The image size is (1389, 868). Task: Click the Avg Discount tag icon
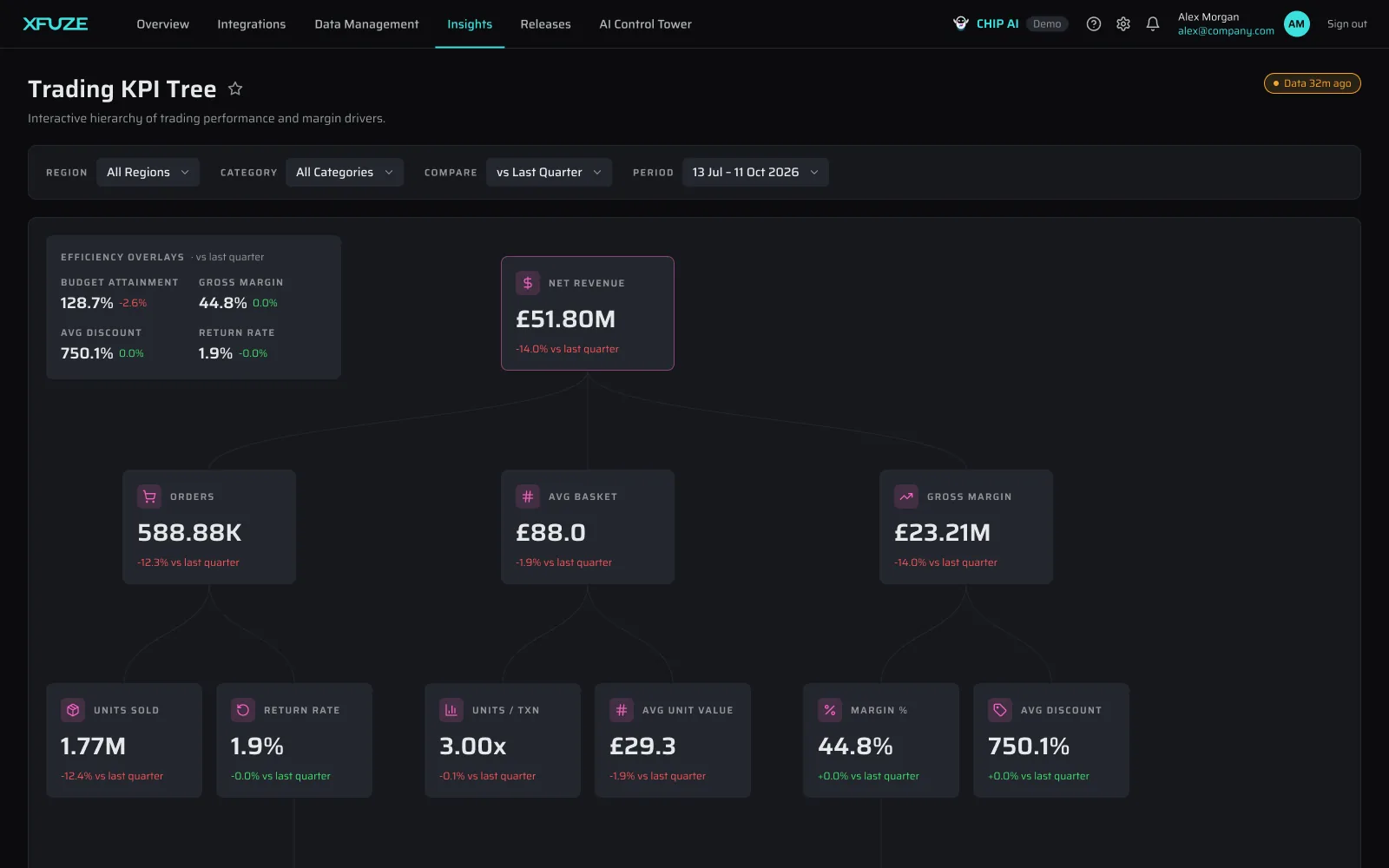(1000, 710)
